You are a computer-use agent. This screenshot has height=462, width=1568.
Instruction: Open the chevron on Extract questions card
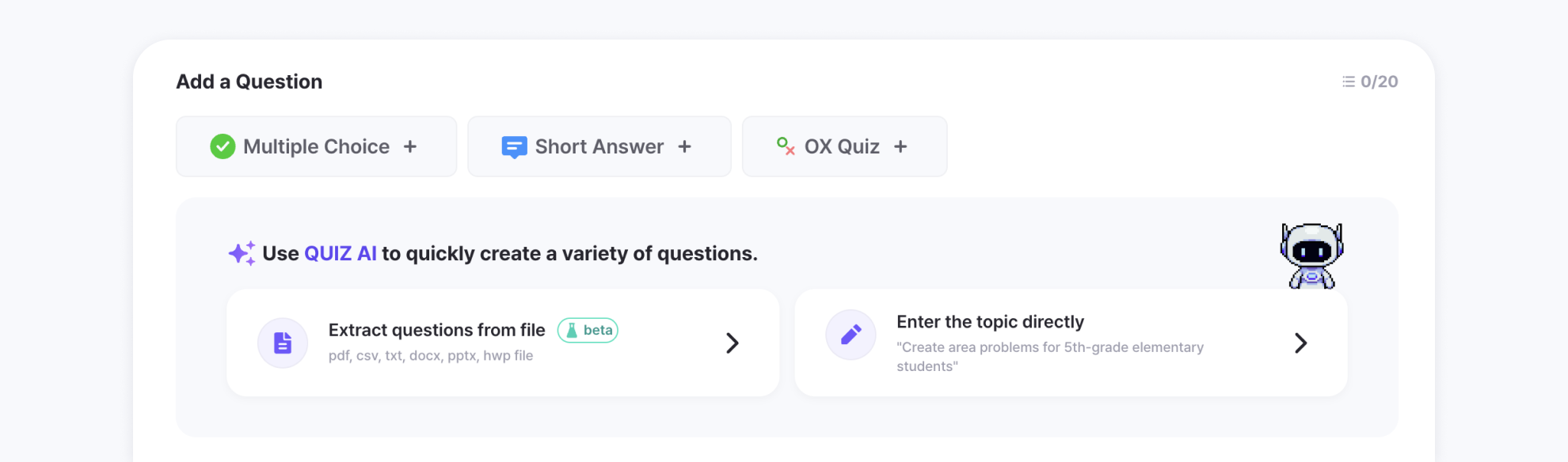click(x=733, y=343)
